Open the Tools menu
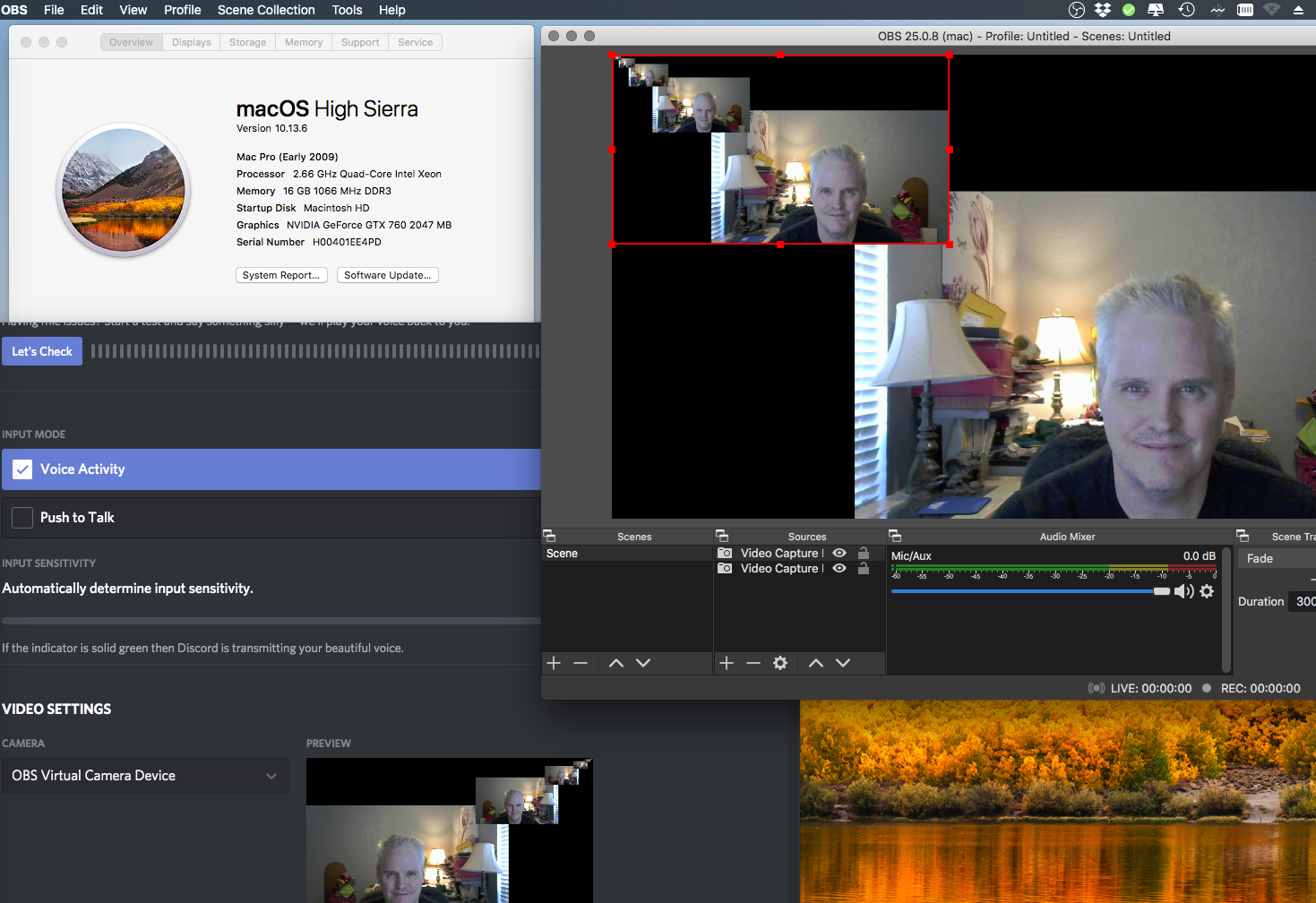The image size is (1316, 903). 347,10
